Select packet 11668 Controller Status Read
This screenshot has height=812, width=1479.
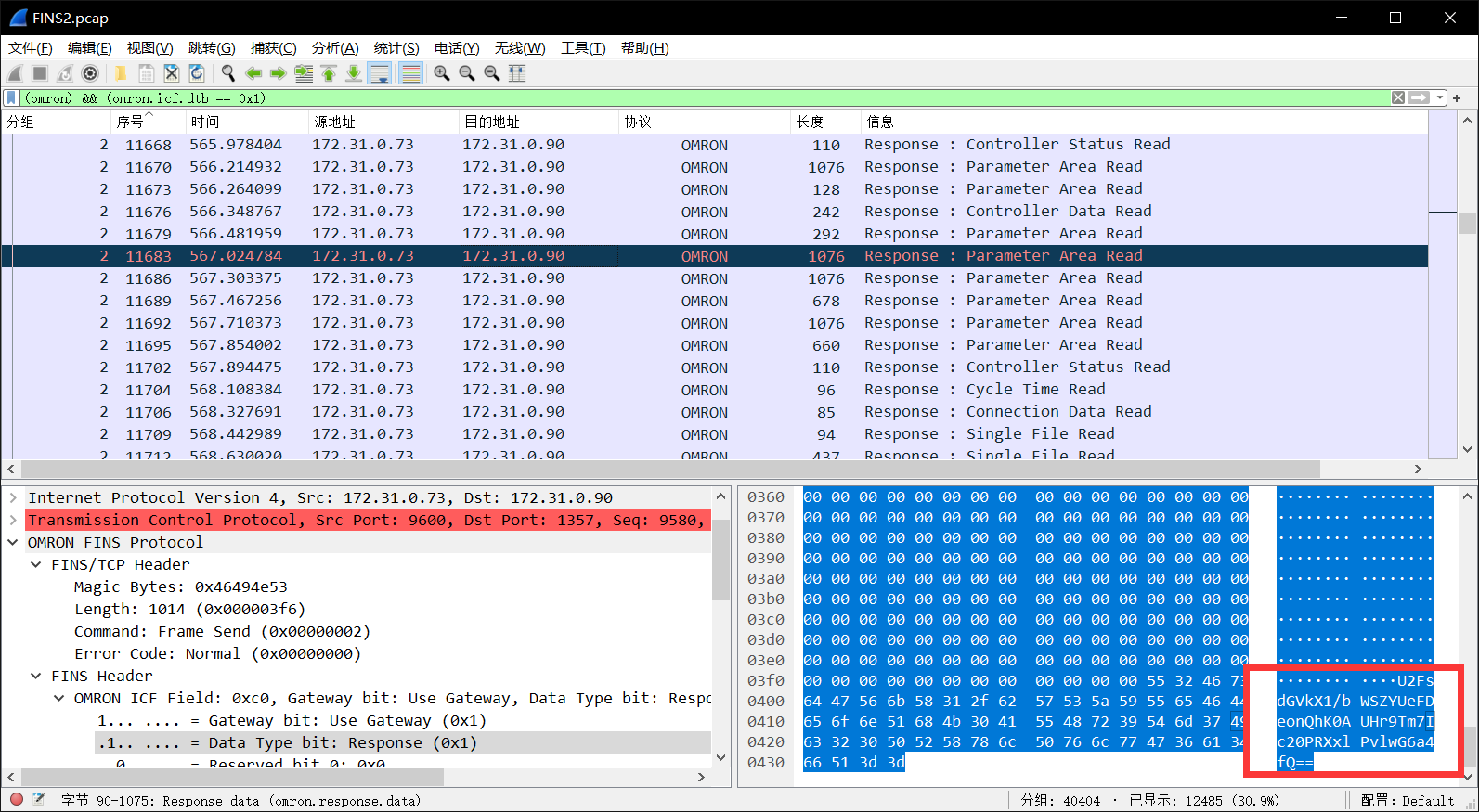point(715,145)
